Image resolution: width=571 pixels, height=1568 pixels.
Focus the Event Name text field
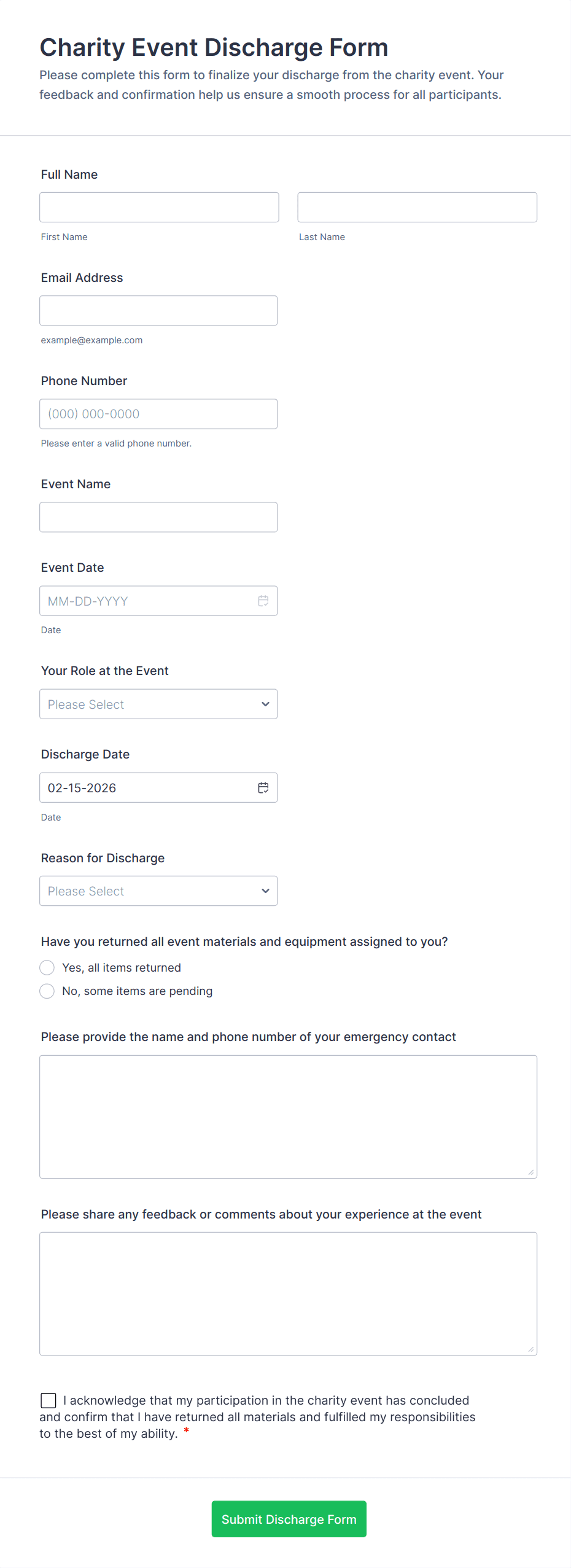point(158,517)
